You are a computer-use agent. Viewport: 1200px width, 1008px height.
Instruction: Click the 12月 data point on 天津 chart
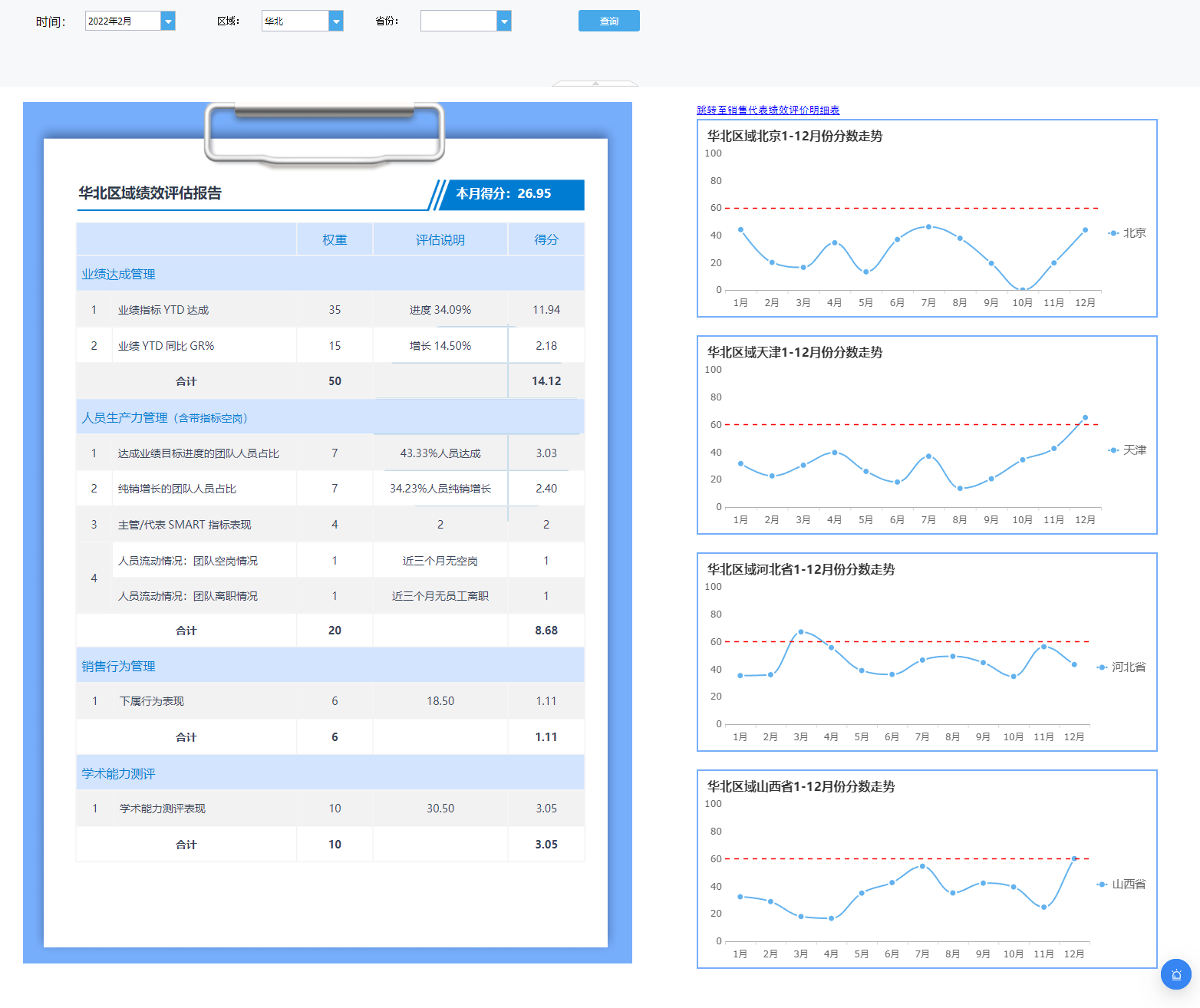coord(1085,418)
